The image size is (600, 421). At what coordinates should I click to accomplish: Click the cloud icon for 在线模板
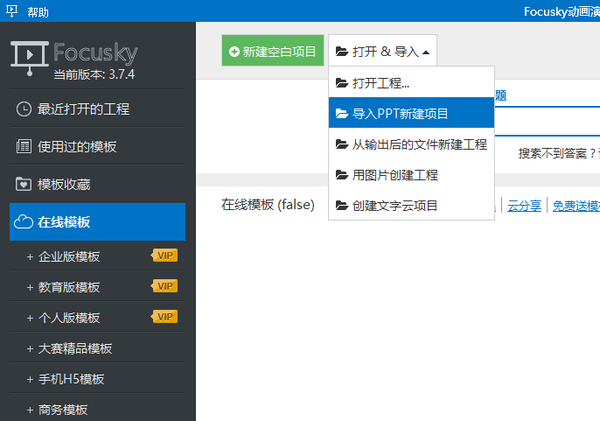coord(23,222)
